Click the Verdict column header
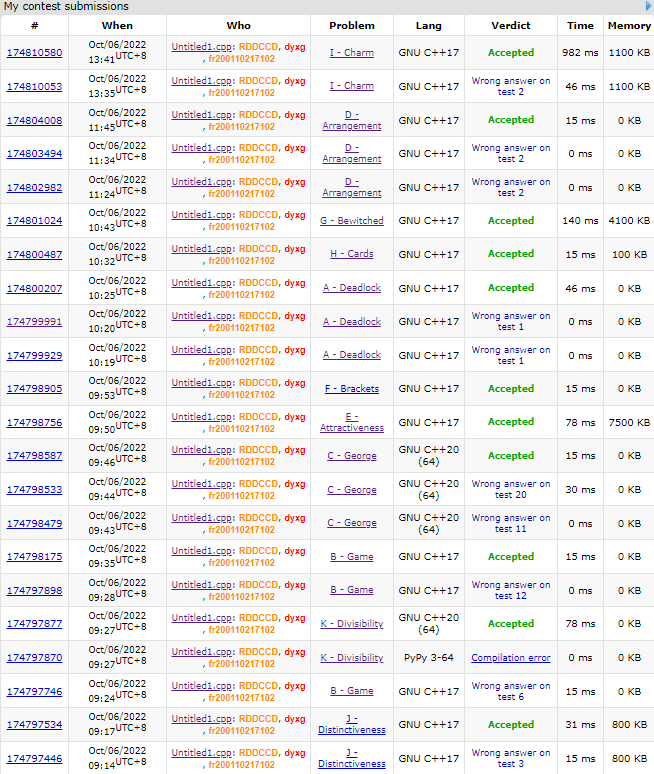Image resolution: width=654 pixels, height=774 pixels. coord(510,25)
